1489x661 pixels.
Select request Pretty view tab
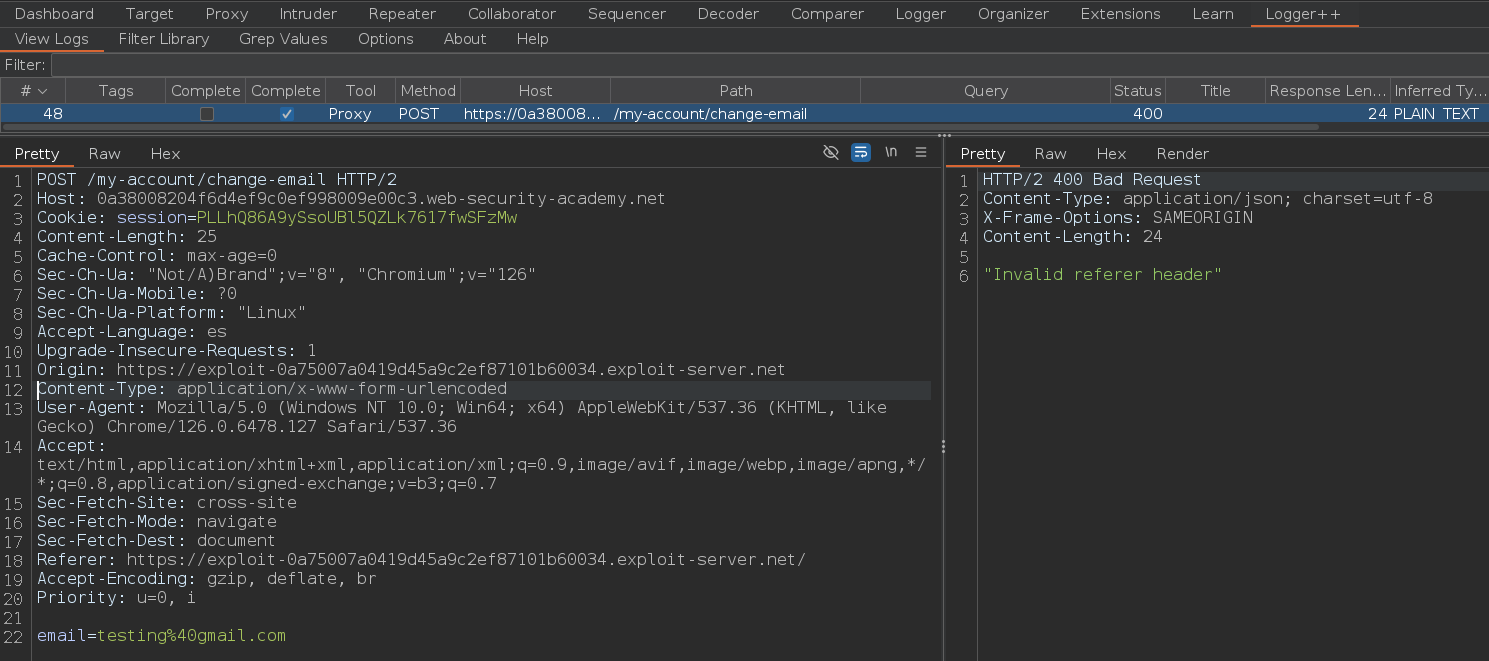tap(37, 154)
